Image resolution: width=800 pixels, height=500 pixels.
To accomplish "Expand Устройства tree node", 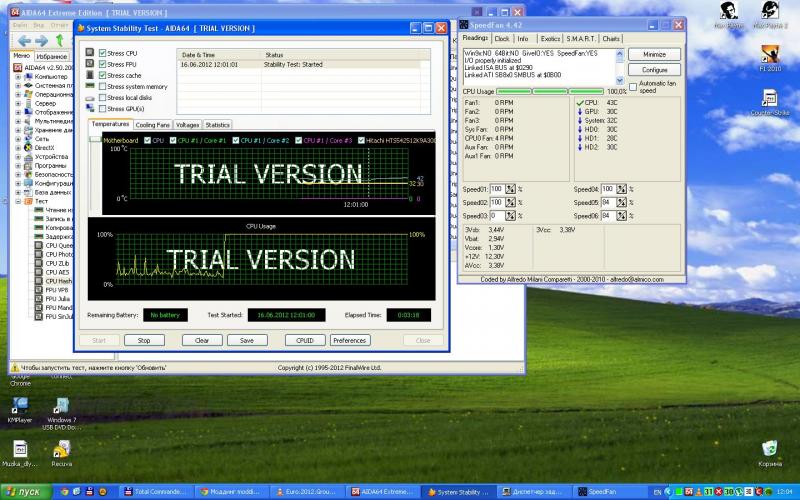I will click(x=18, y=157).
